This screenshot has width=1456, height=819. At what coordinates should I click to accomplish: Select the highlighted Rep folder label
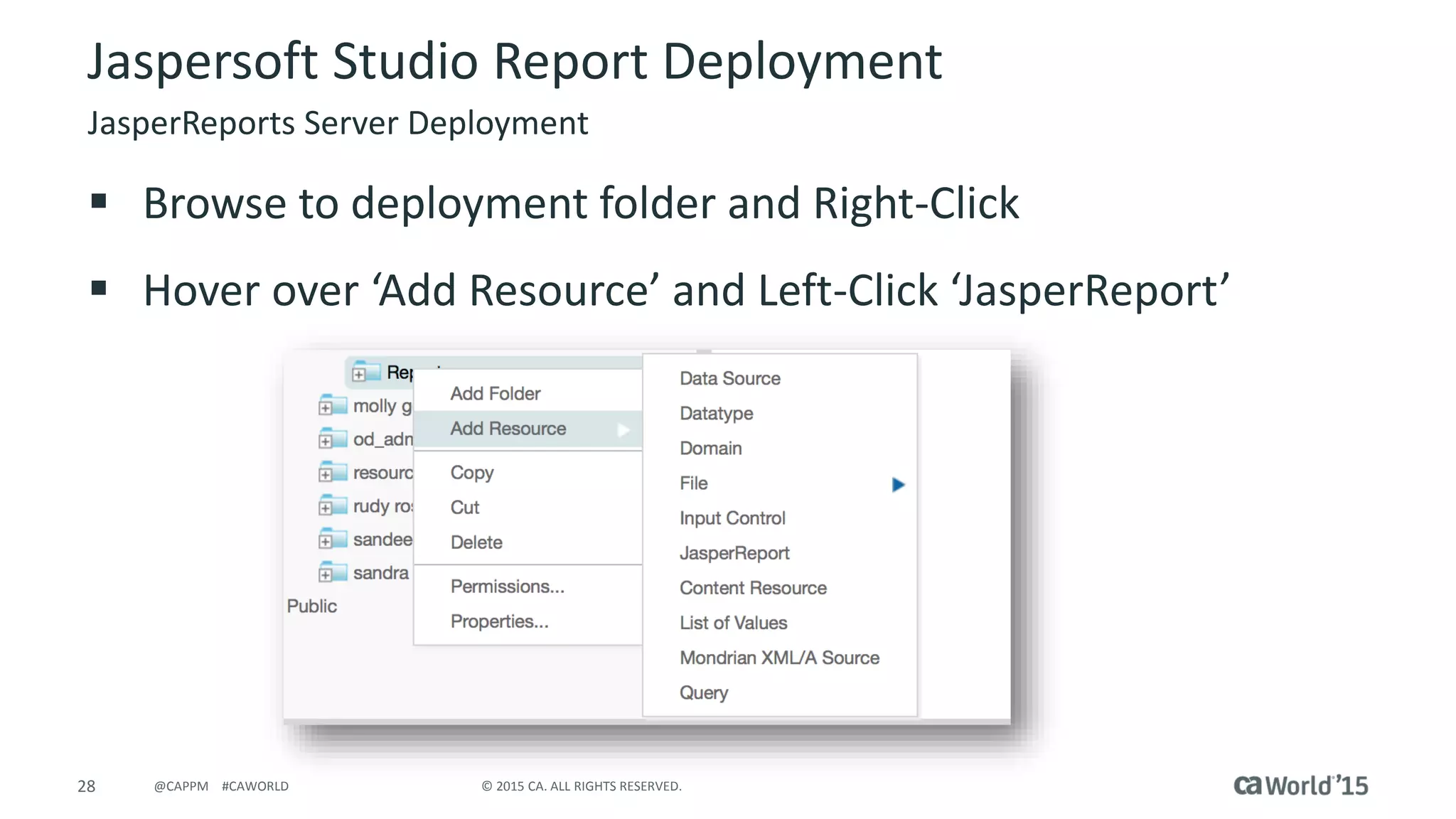pos(400,373)
